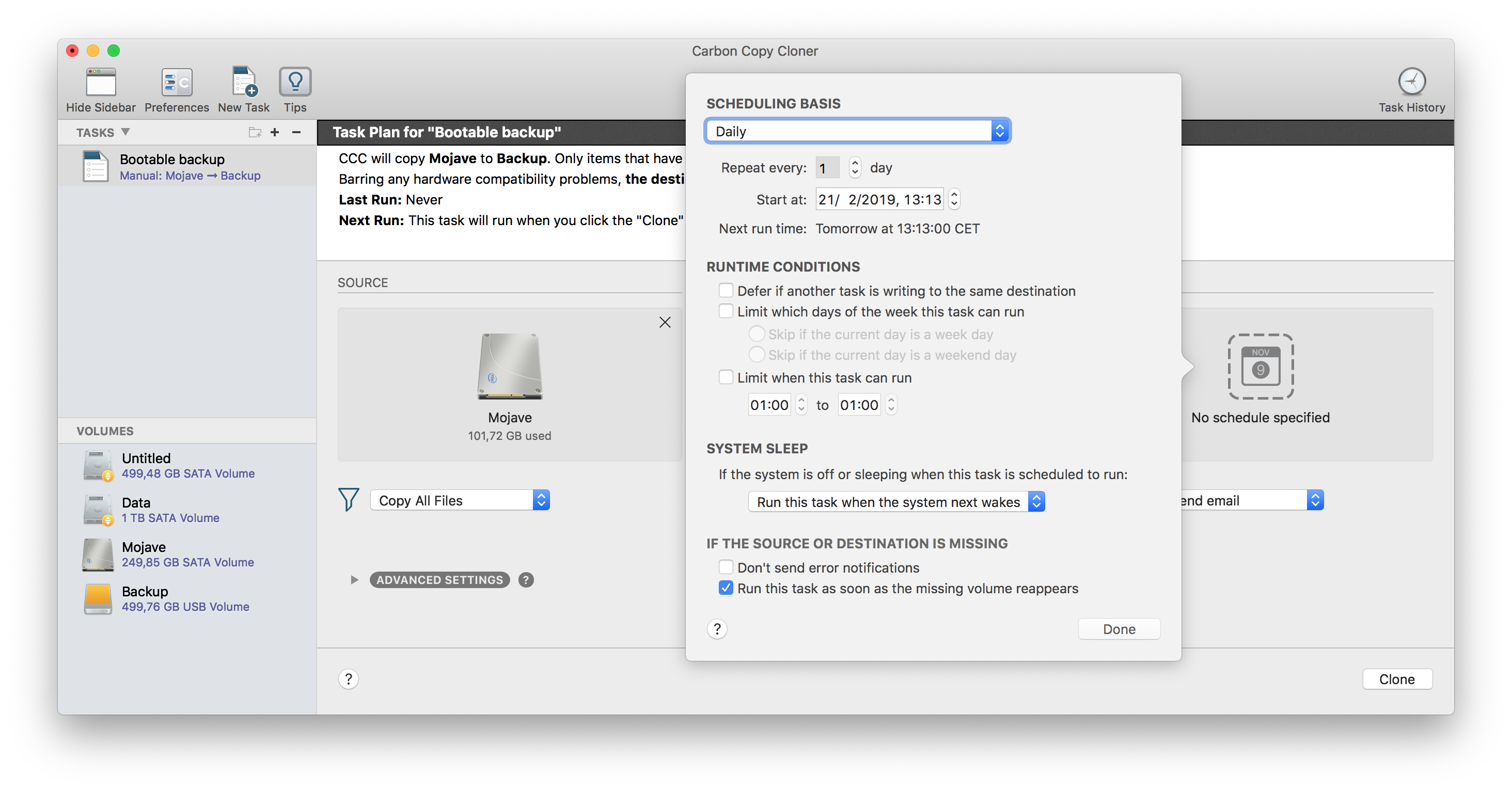The height and width of the screenshot is (791, 1512).
Task: Open Task History clock icon
Action: 1411,82
